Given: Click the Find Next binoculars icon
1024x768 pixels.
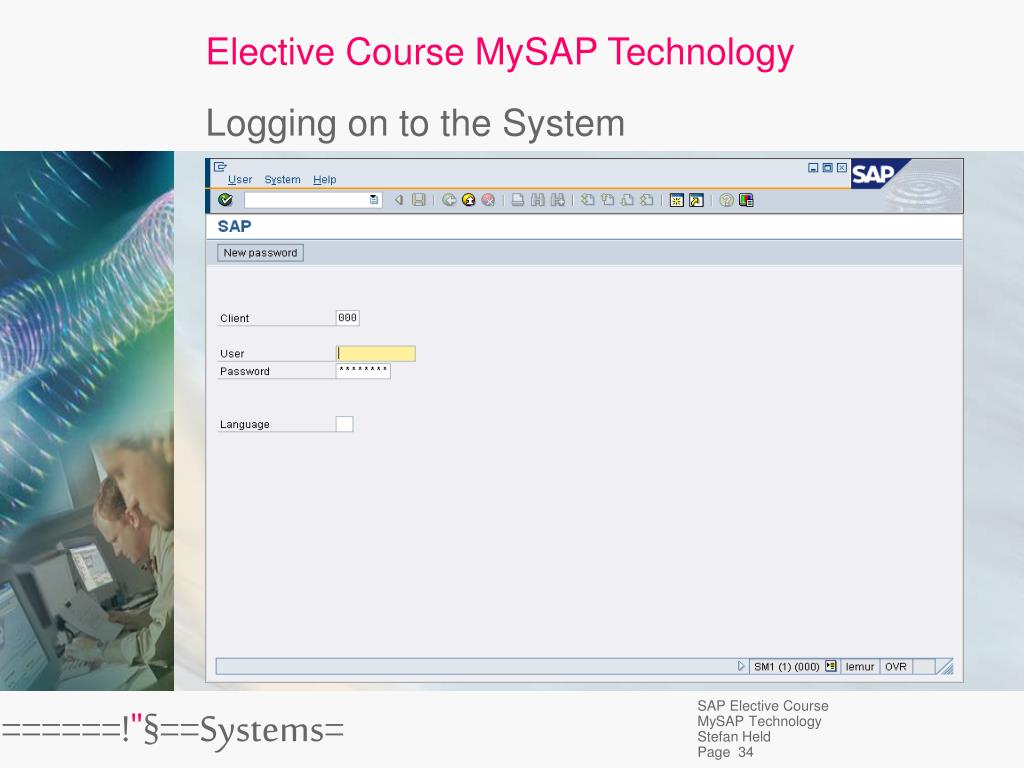Looking at the screenshot, I should click(x=558, y=200).
